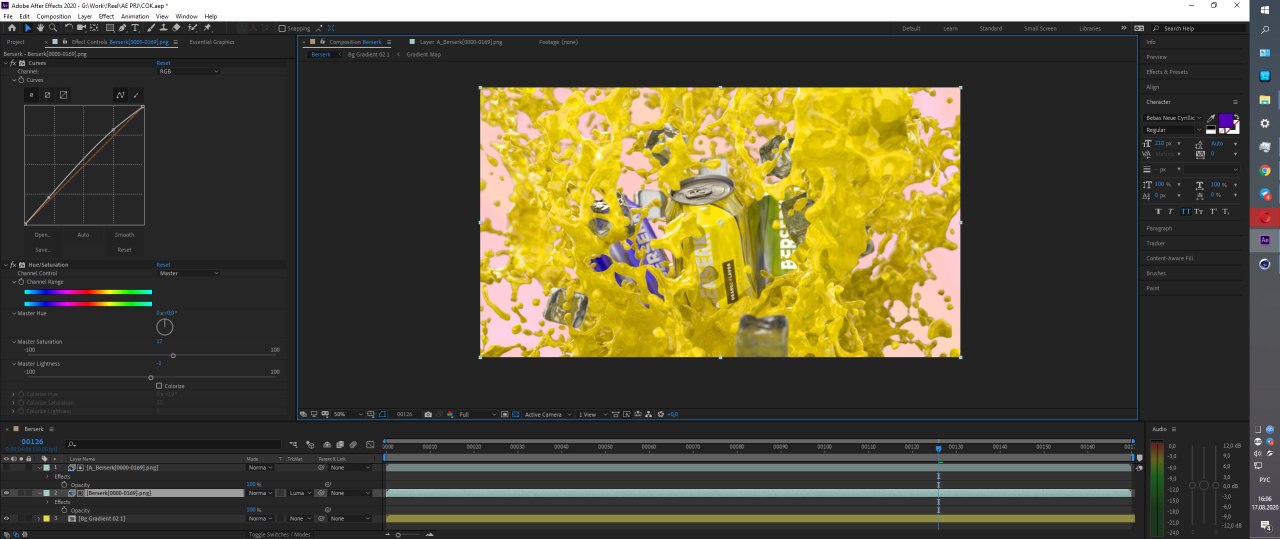Enable the Colorize checkbox

[159, 386]
